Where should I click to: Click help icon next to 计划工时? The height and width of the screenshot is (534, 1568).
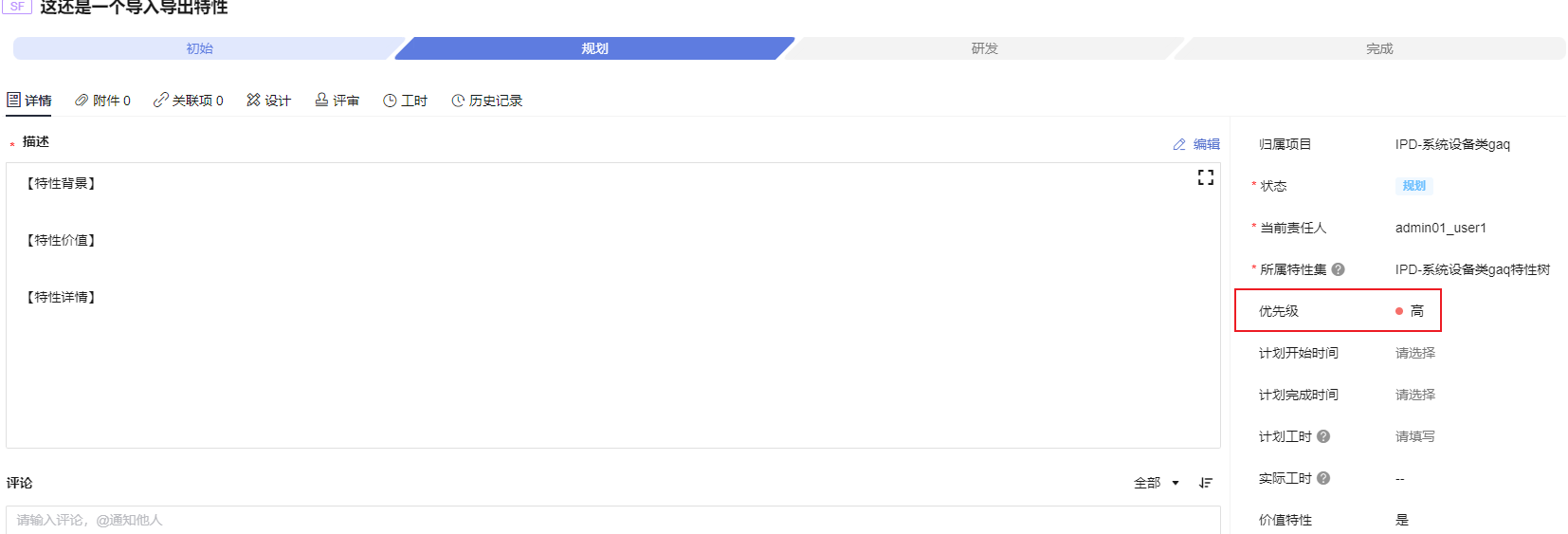click(1323, 436)
